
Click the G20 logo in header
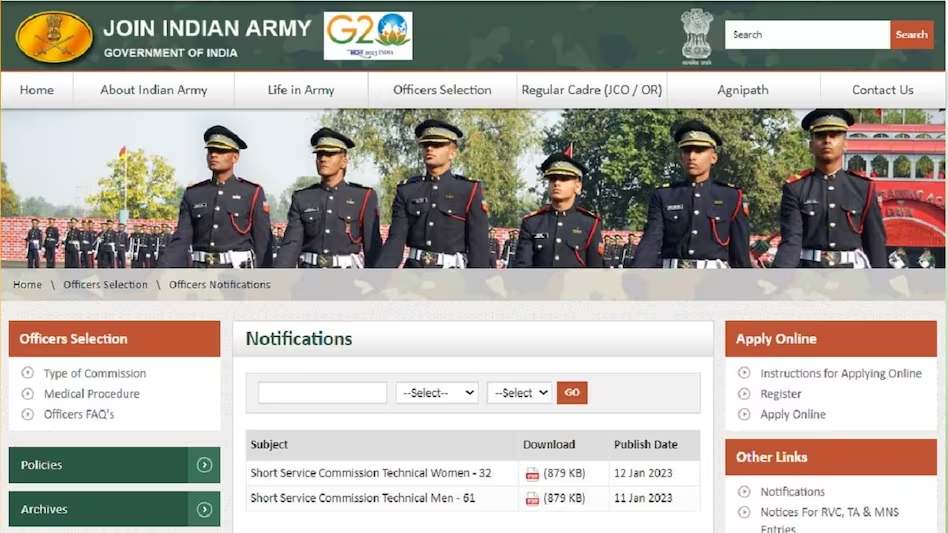point(368,36)
